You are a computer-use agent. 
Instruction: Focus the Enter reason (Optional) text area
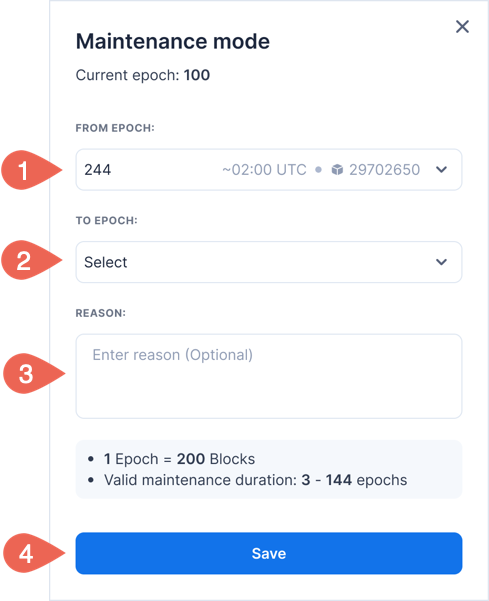point(269,376)
